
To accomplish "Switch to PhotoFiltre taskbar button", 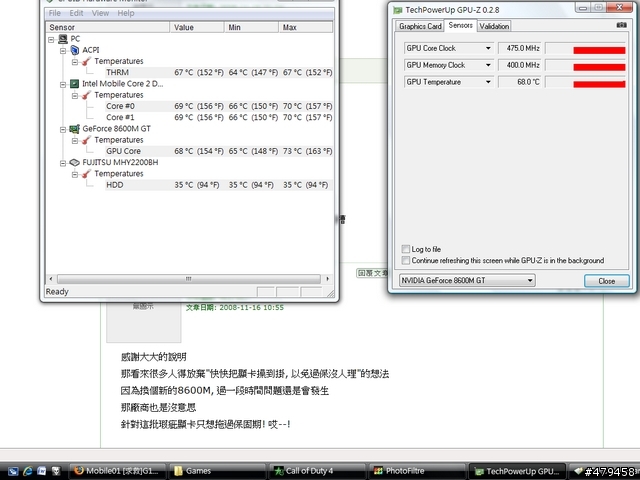I will pos(417,471).
